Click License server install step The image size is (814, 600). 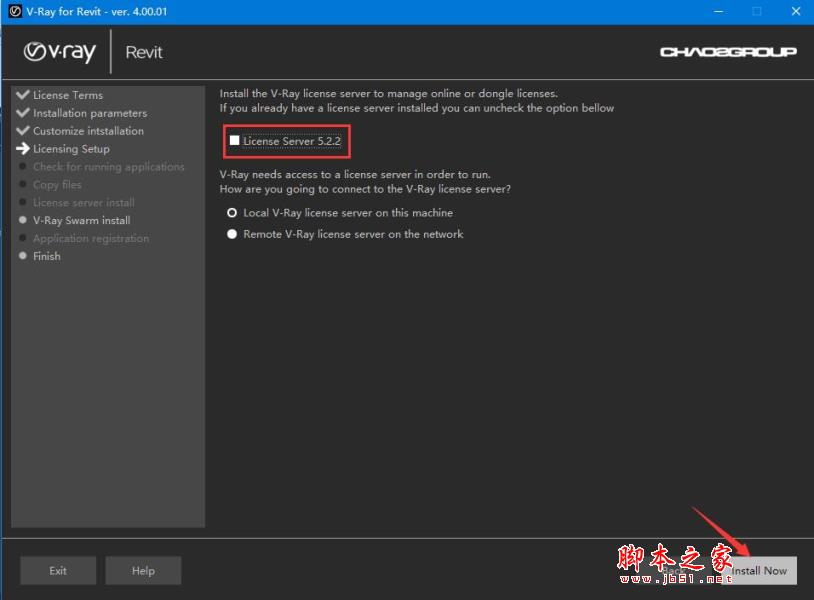pos(84,202)
